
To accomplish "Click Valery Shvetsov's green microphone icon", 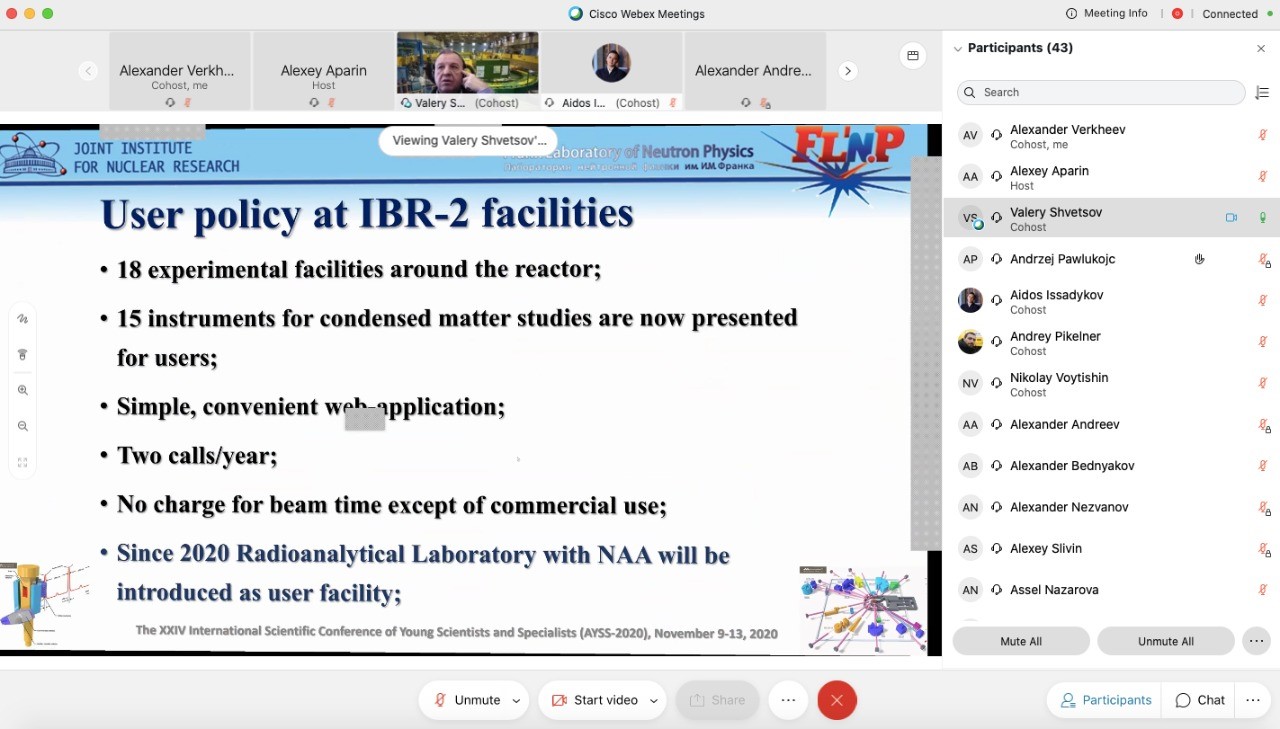I will tap(1263, 218).
